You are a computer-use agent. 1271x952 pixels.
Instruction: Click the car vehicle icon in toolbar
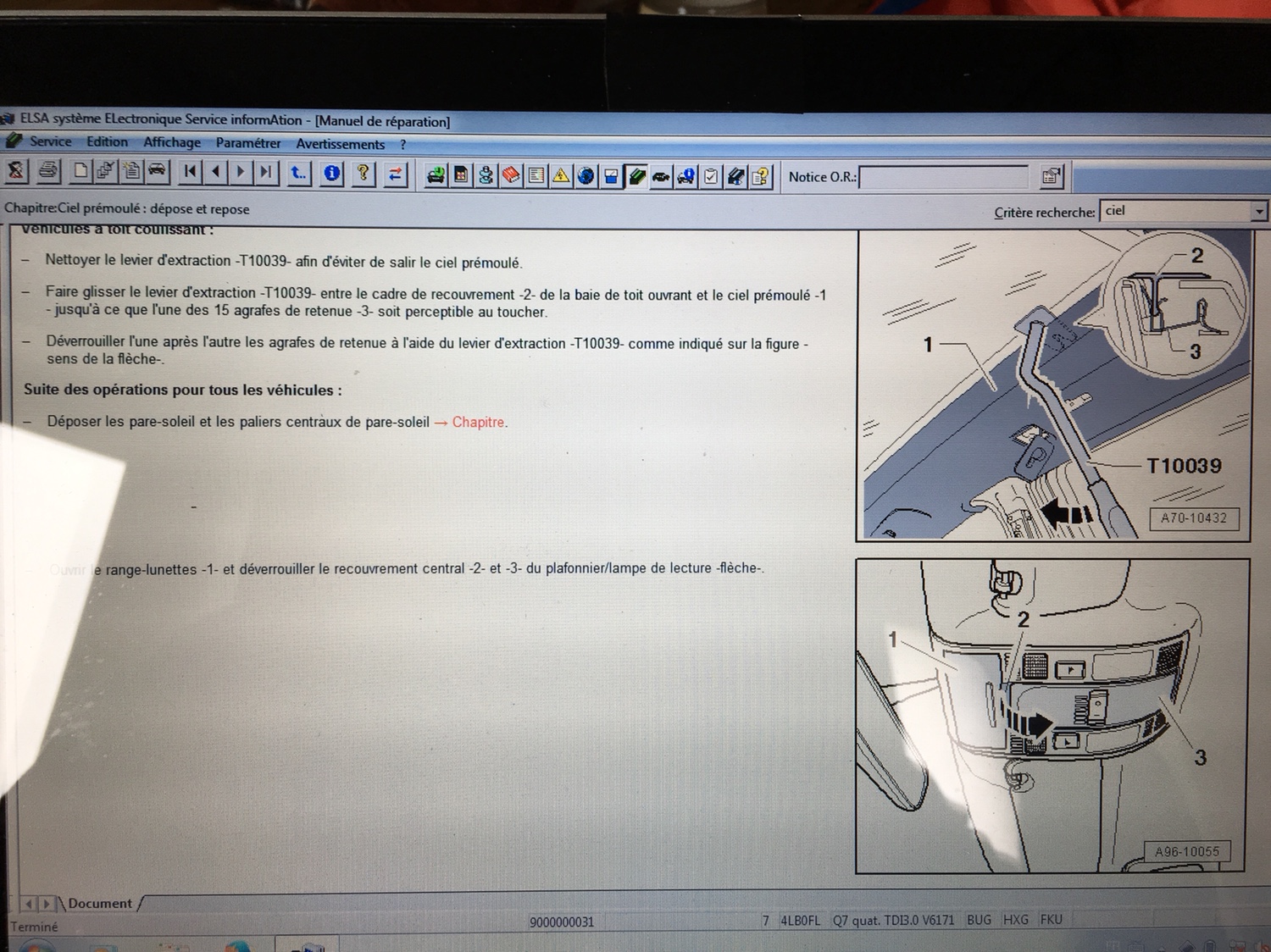pos(158,171)
